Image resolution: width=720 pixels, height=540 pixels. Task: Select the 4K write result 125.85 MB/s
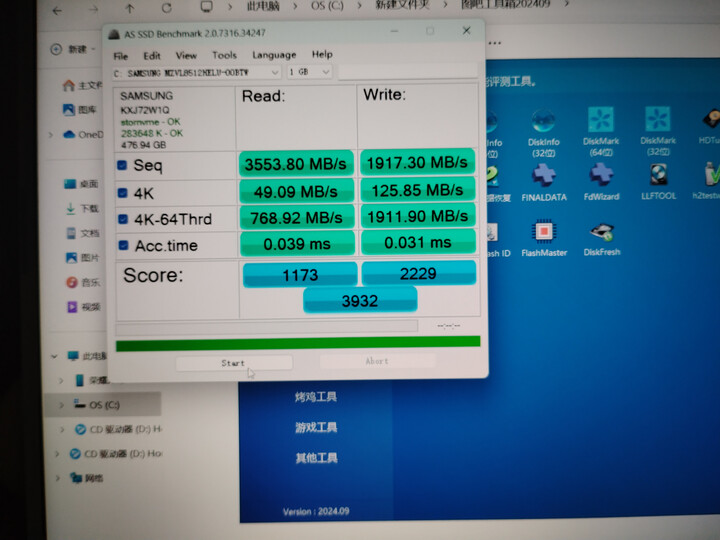click(418, 190)
